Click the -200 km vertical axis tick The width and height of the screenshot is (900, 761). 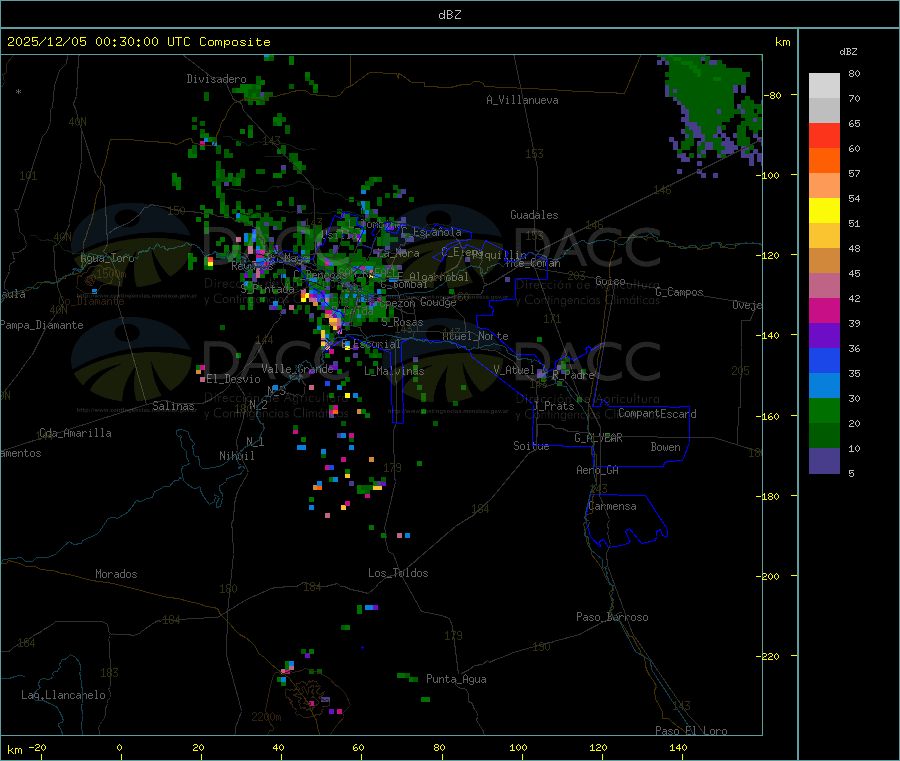click(767, 576)
